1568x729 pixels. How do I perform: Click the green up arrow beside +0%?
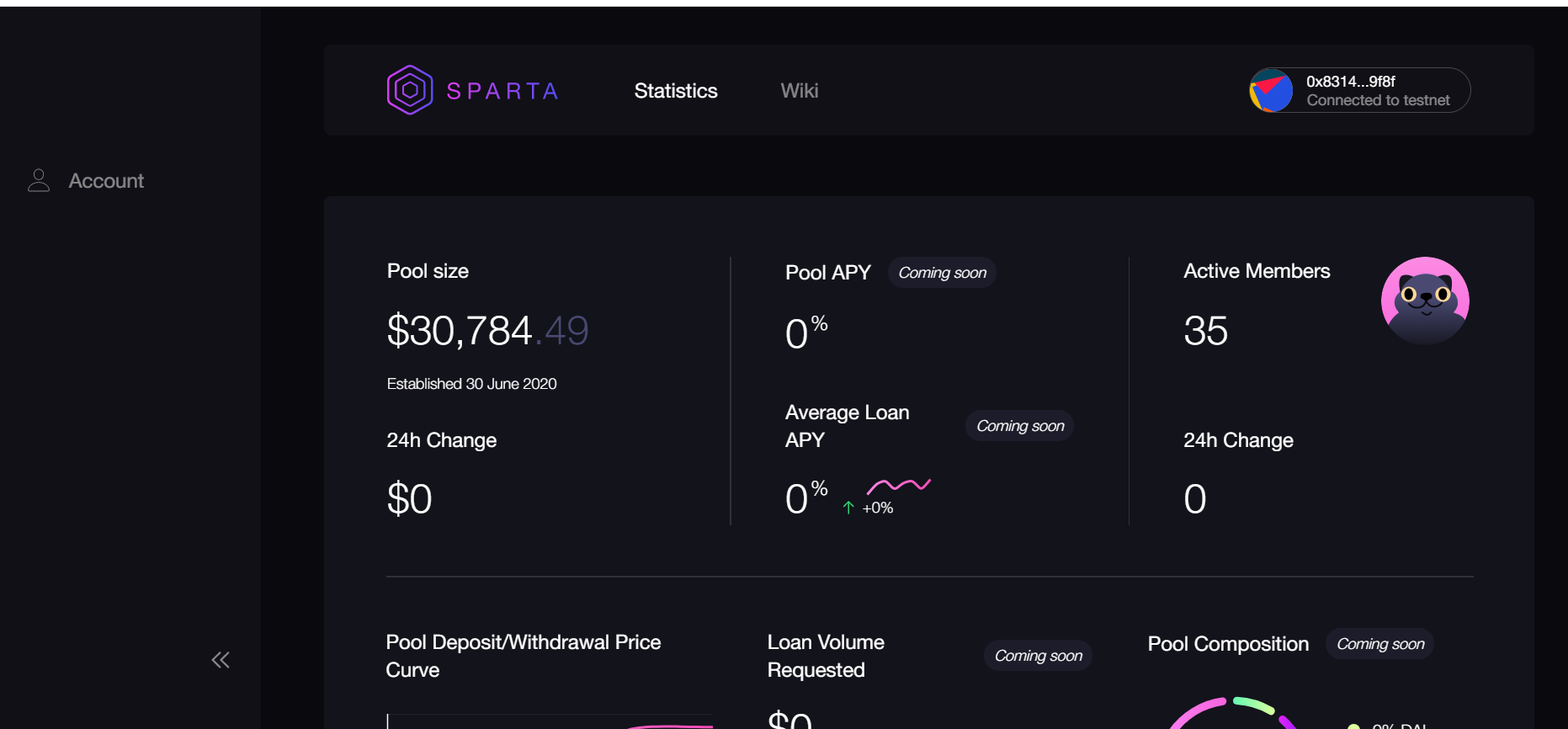[848, 508]
